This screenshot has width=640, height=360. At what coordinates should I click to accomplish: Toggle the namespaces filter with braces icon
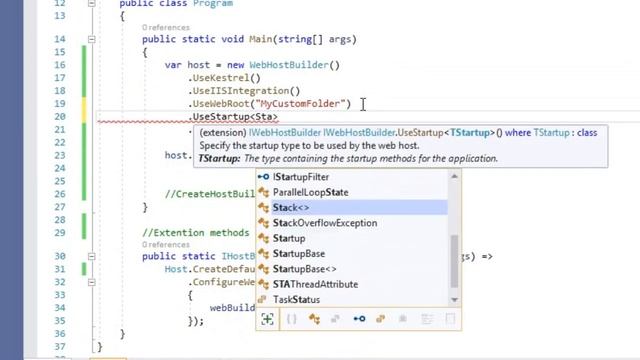click(x=291, y=319)
